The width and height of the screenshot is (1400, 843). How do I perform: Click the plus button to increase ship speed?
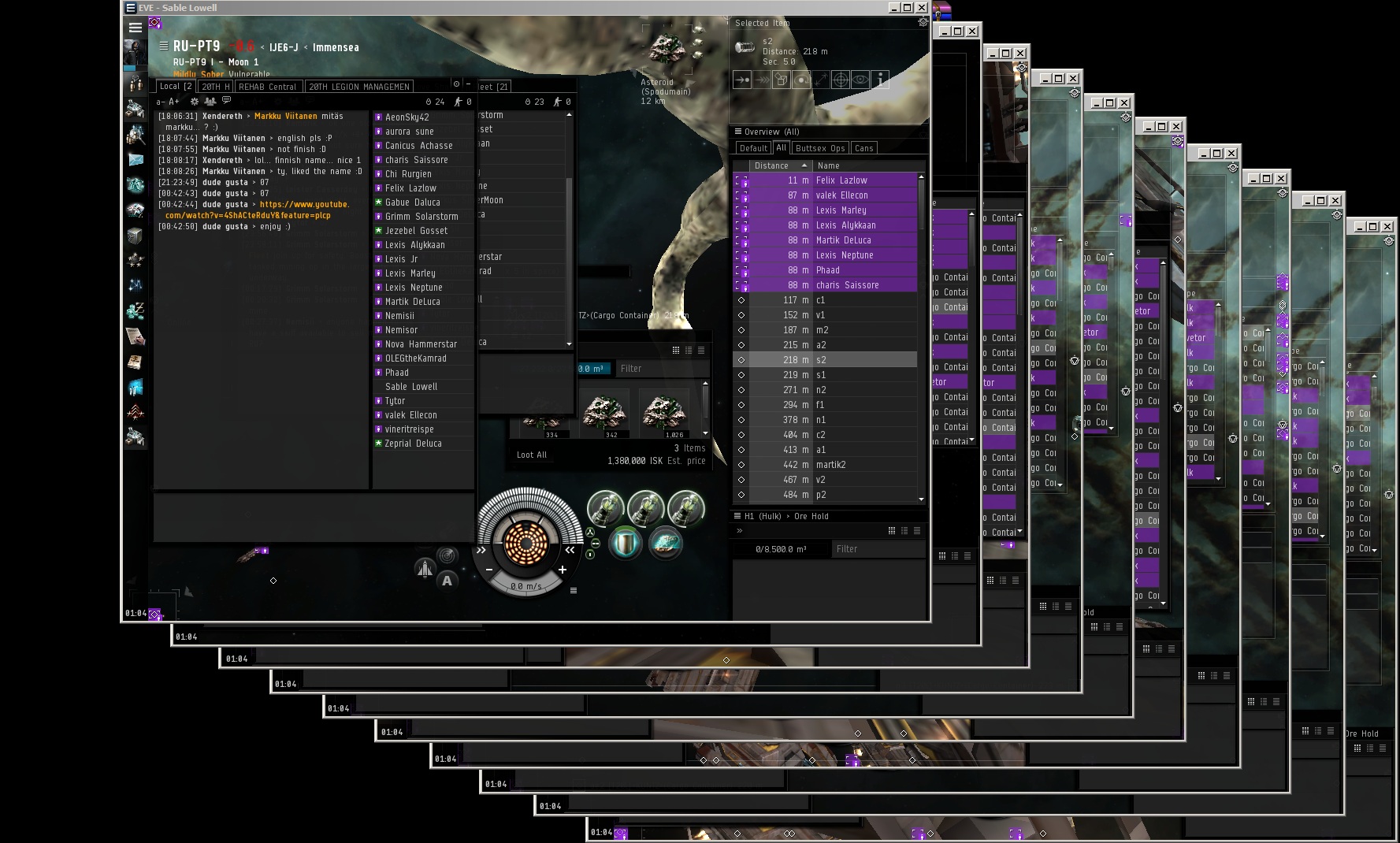tap(563, 570)
